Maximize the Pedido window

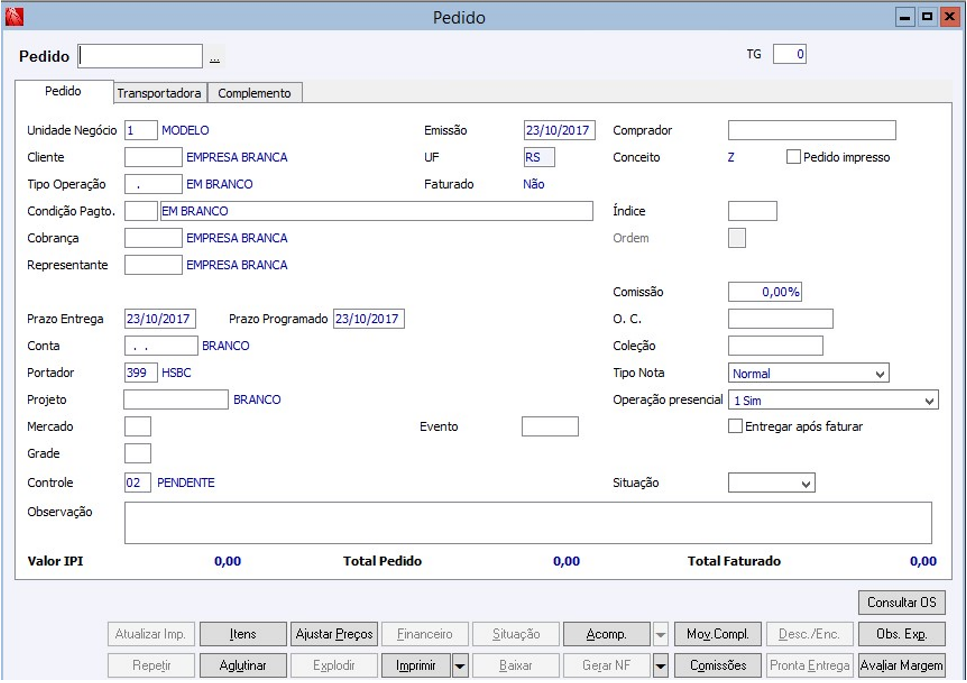926,17
